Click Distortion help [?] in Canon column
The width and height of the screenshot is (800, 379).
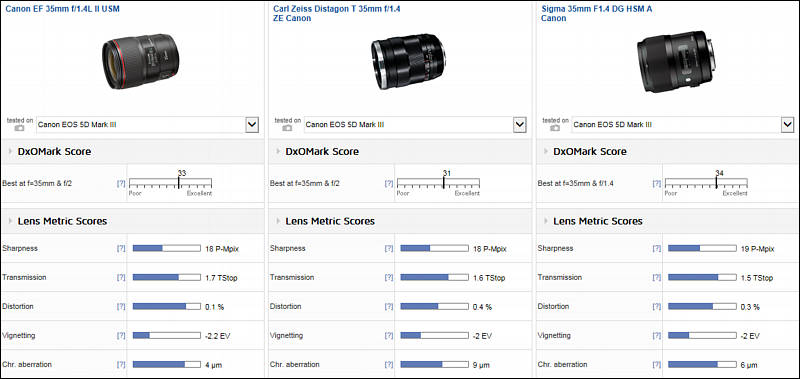pos(121,307)
